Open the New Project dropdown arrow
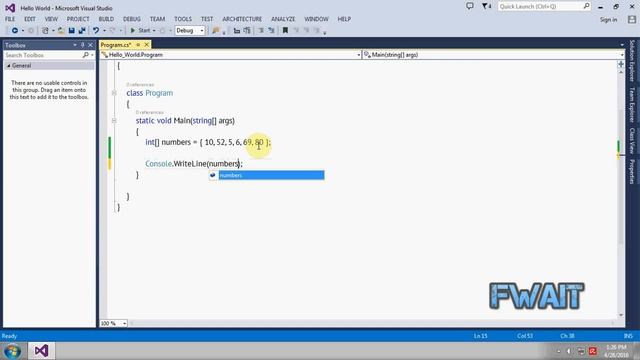This screenshot has height=360, width=640. pos(53,31)
